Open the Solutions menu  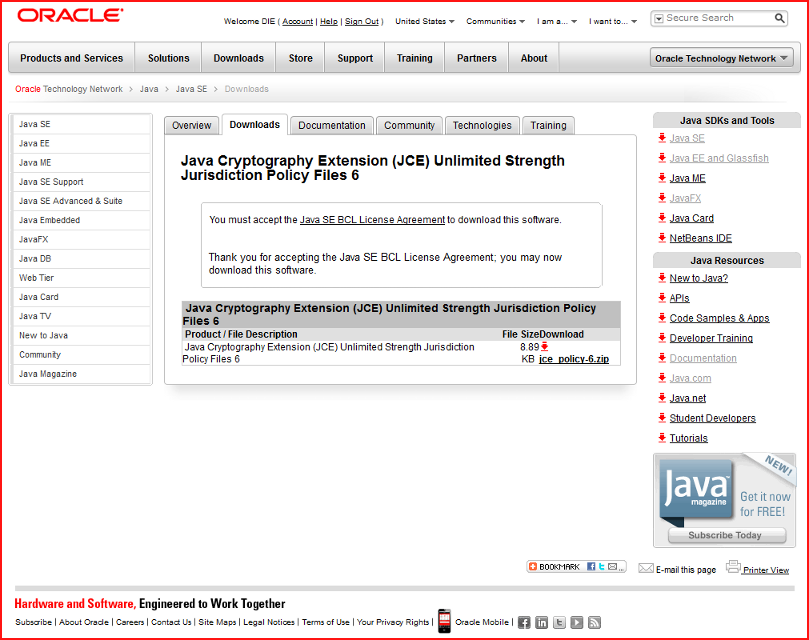[x=169, y=58]
